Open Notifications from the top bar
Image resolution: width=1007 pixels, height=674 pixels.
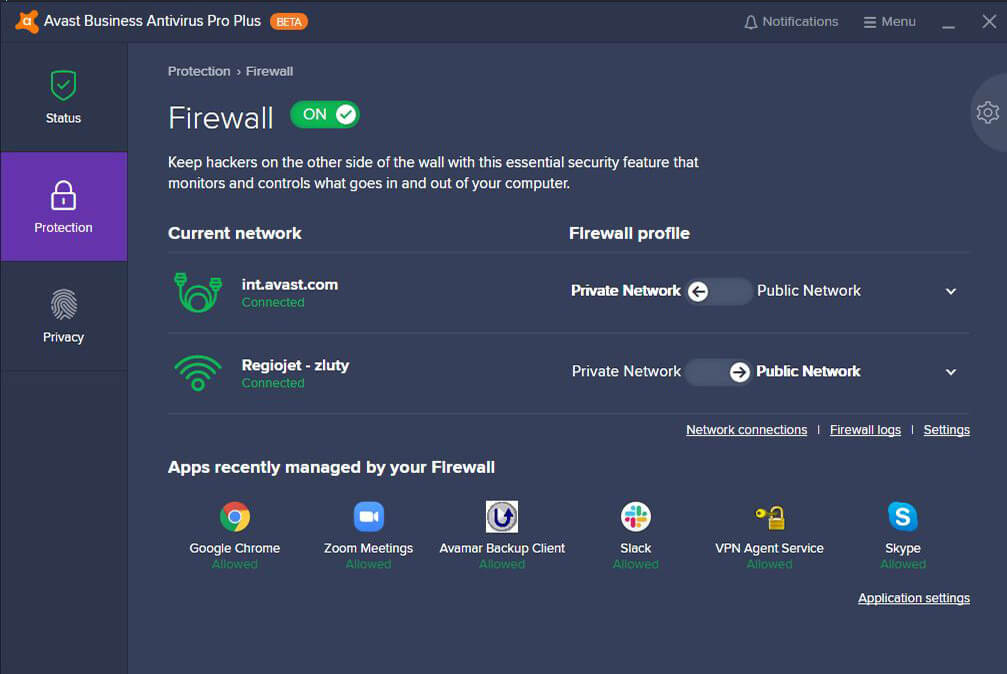(790, 21)
